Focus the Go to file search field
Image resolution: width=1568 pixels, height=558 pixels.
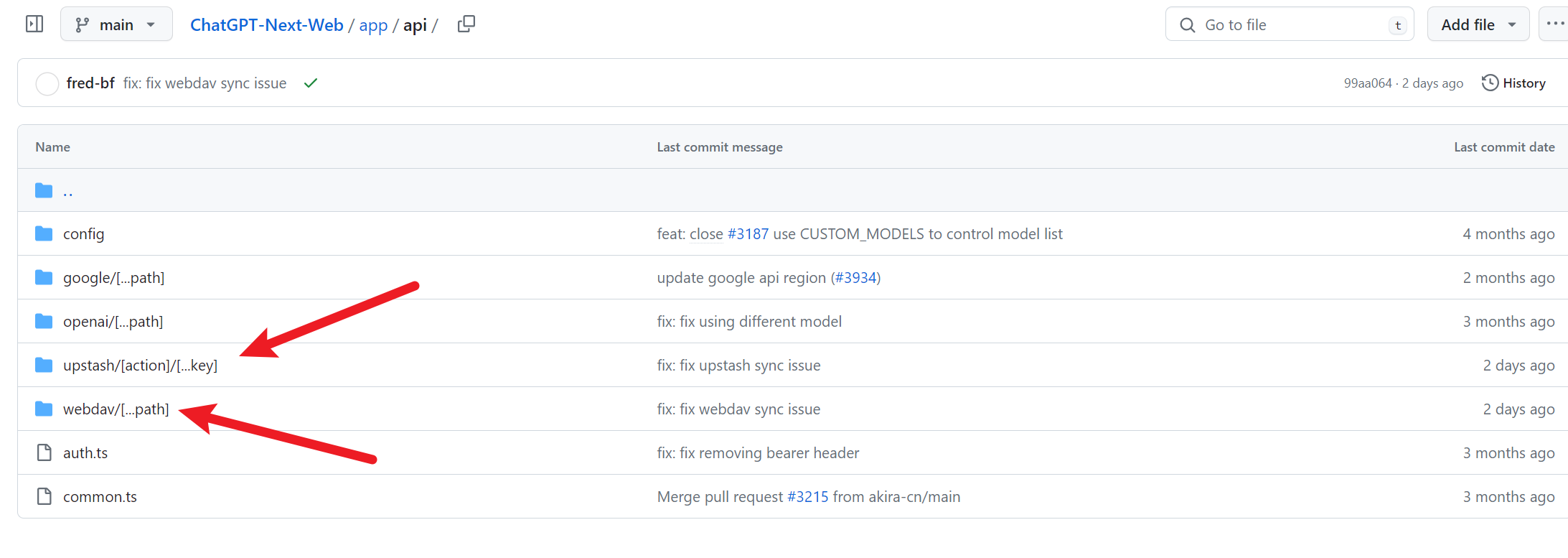[1290, 24]
